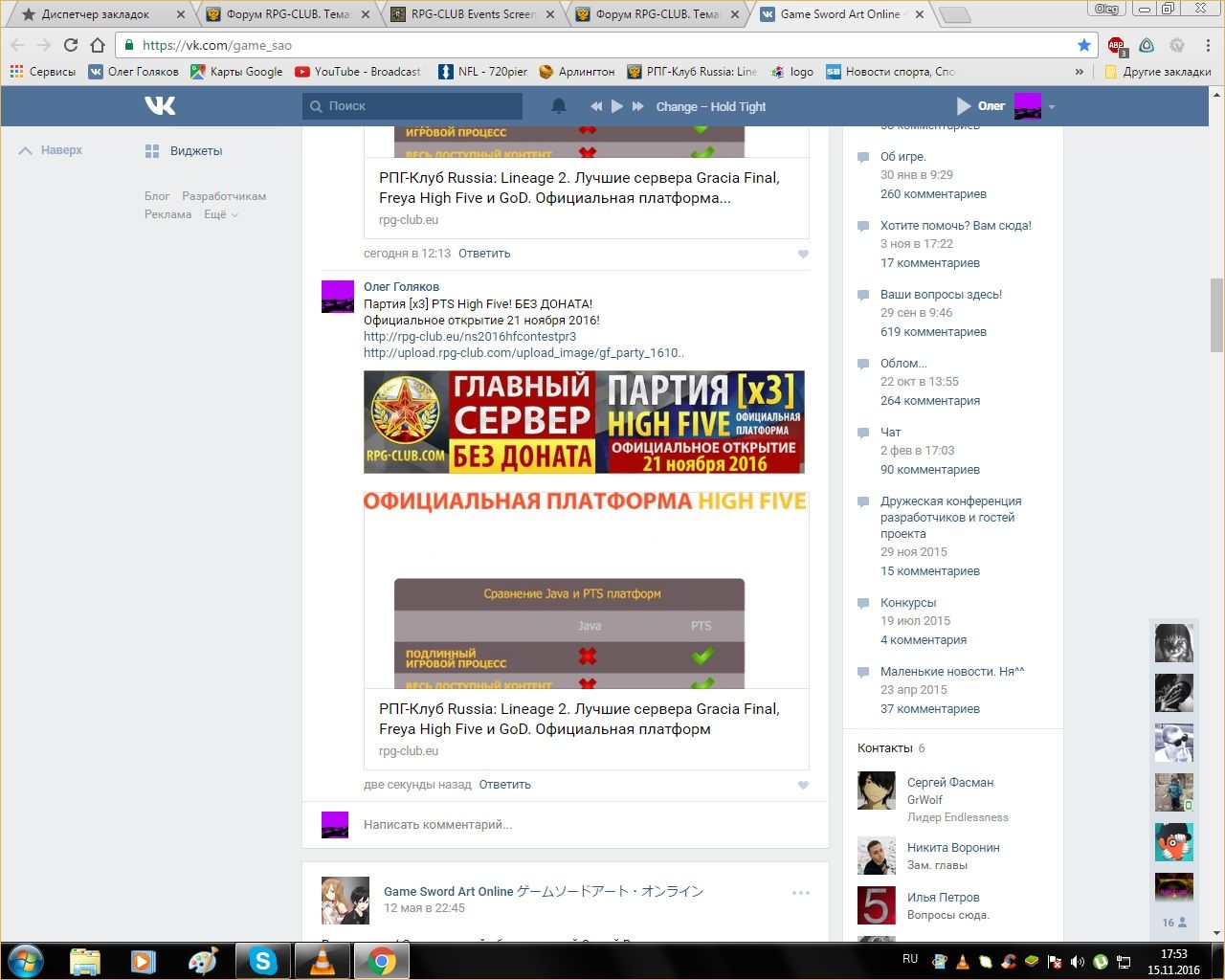The image size is (1225, 980).
Task: Bookmark this page with the star icon
Action: 1083,45
